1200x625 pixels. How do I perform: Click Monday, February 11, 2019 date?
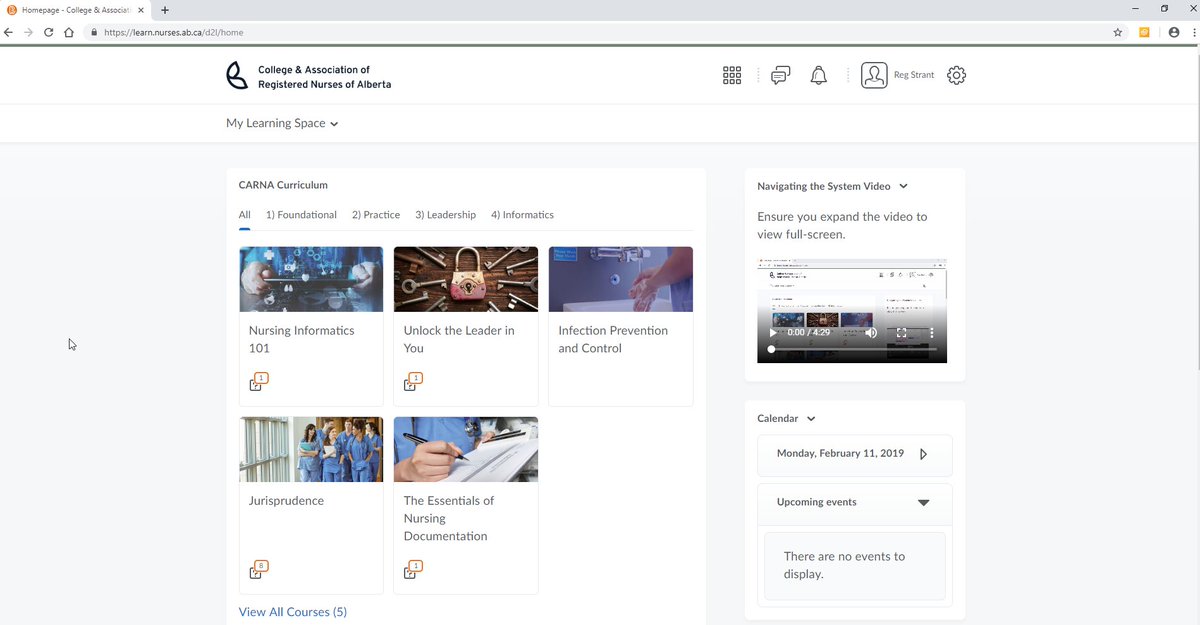840,454
